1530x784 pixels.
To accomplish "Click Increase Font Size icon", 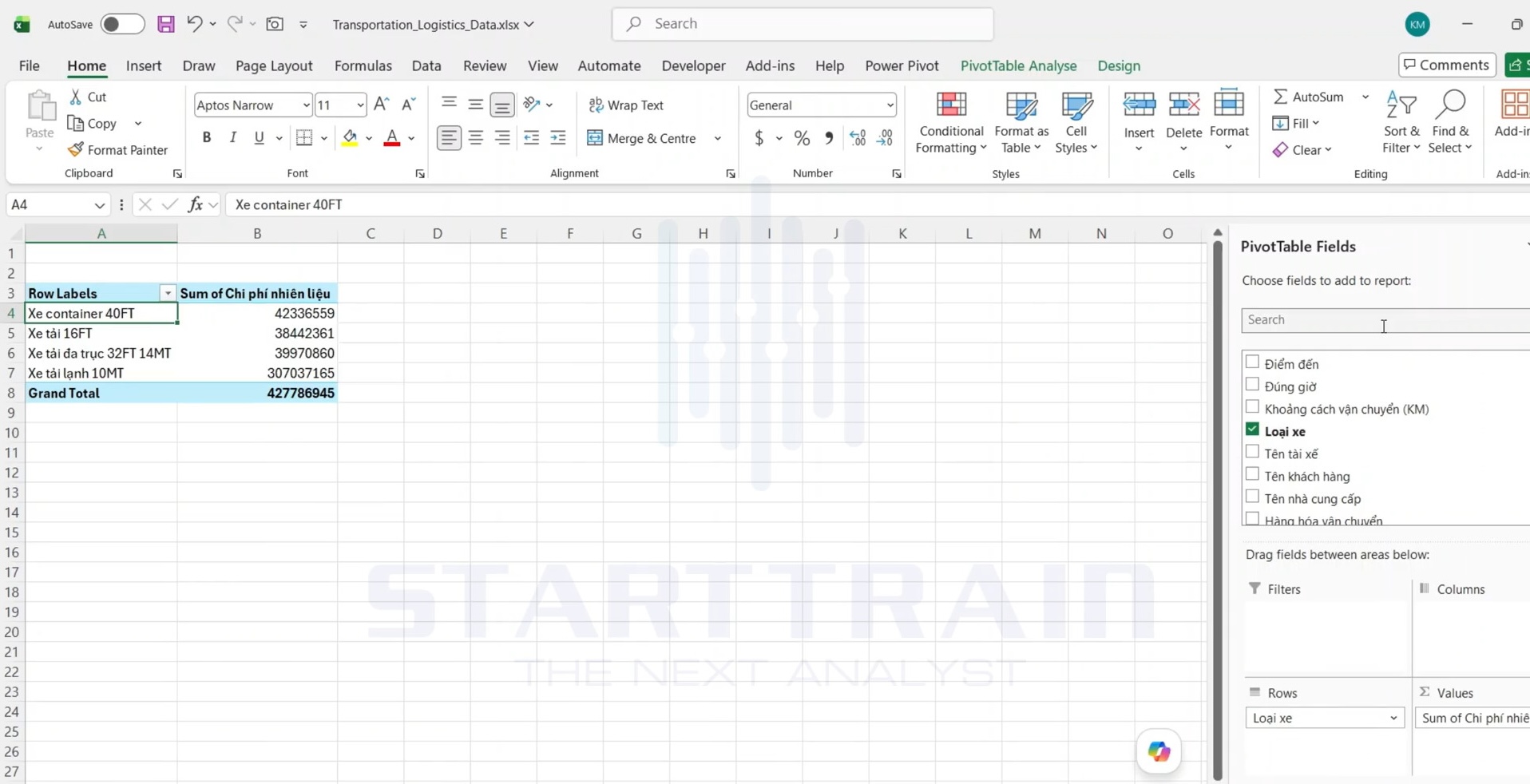I will click(381, 105).
